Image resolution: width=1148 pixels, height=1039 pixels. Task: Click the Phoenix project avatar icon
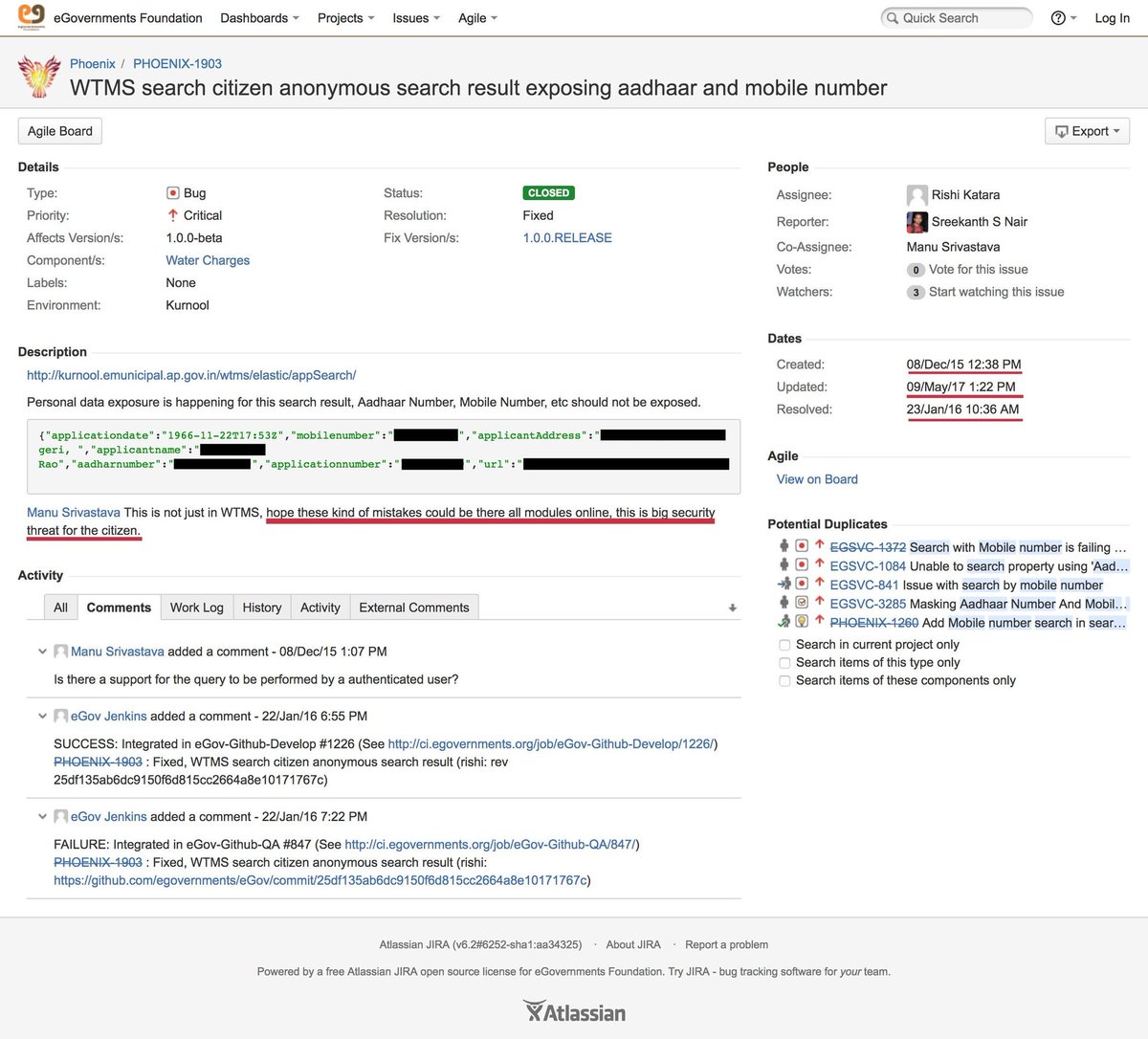click(x=39, y=77)
